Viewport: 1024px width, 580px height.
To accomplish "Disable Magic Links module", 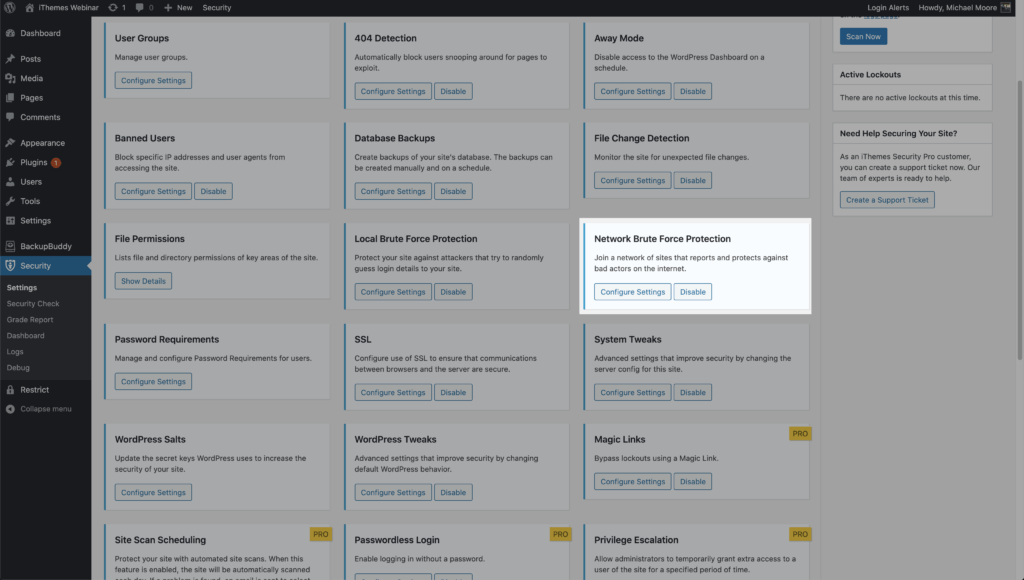I will 693,481.
